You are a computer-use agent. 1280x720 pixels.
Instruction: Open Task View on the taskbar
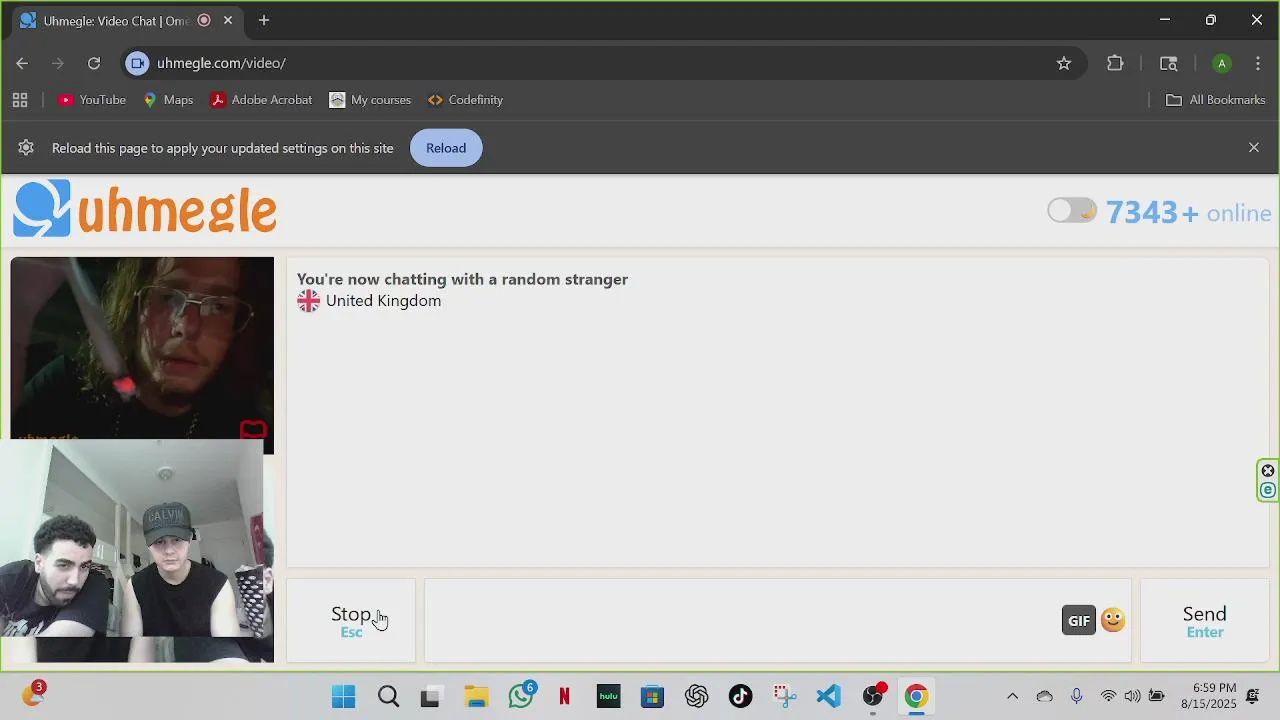click(430, 696)
